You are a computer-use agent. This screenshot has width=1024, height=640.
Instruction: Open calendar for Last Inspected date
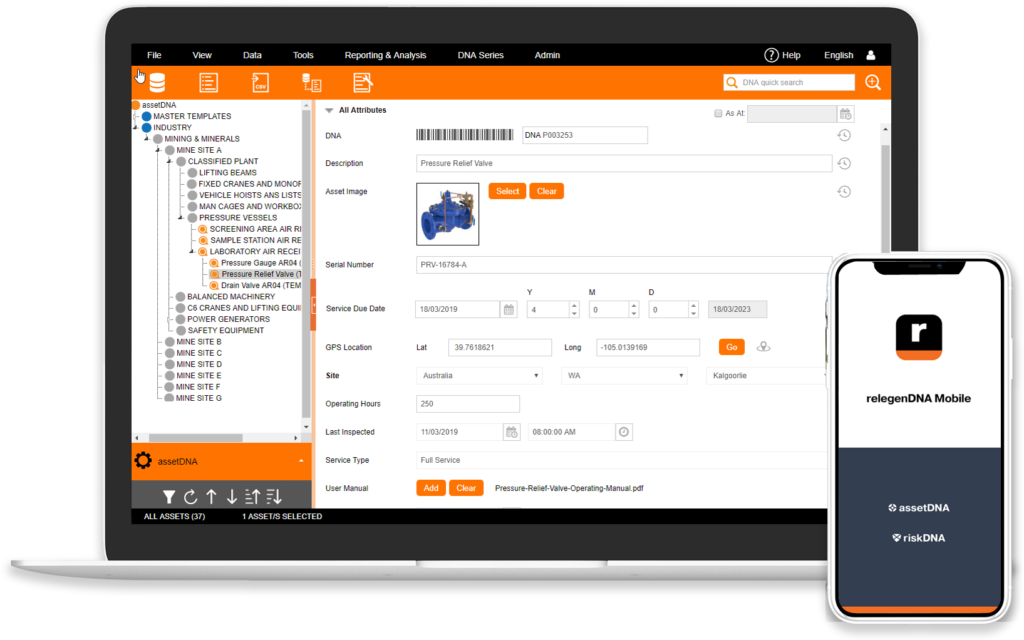point(512,432)
